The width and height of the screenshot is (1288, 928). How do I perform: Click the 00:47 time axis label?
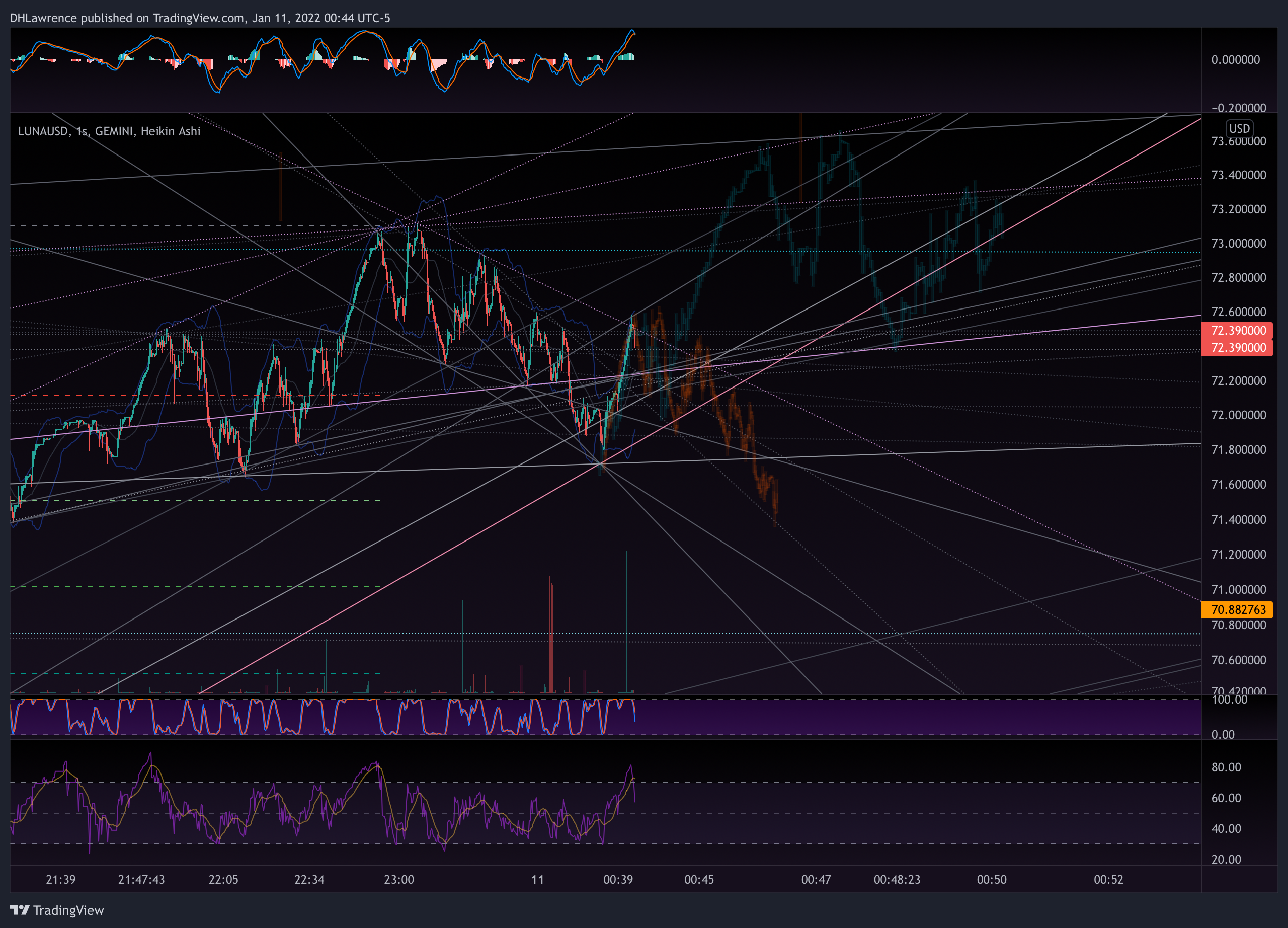(816, 879)
